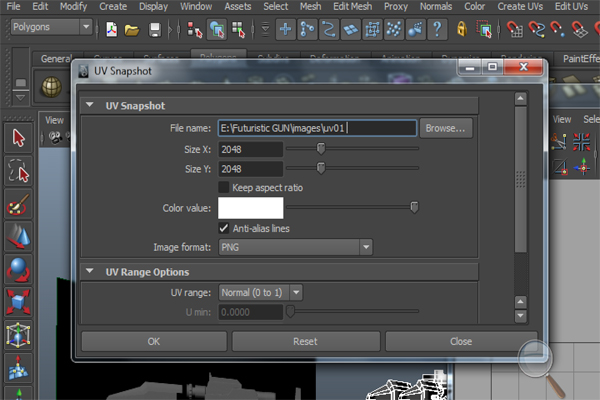Select the Soft Modification tool

[18, 368]
